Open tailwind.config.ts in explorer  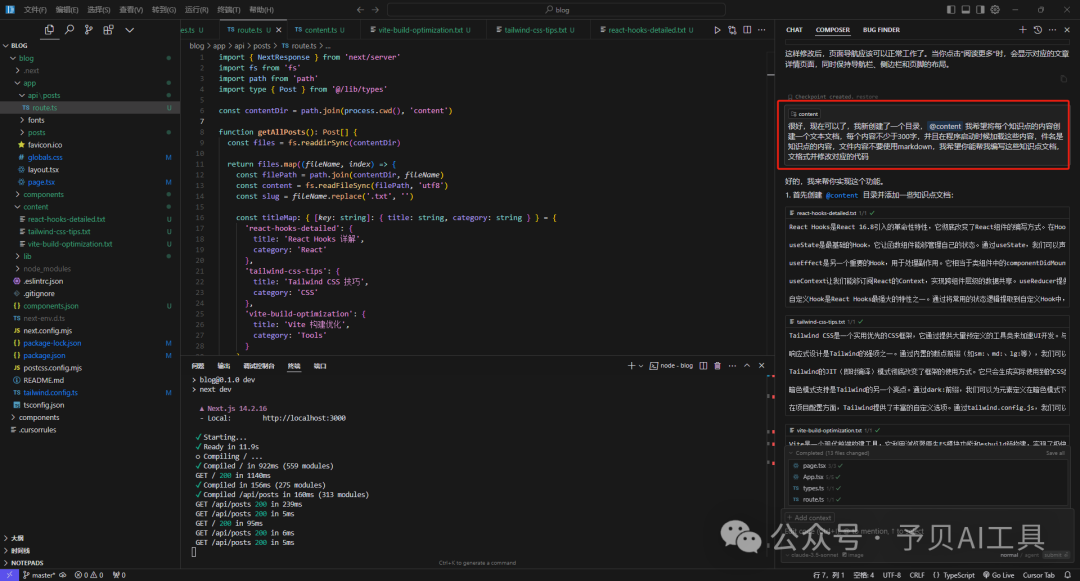click(50, 392)
